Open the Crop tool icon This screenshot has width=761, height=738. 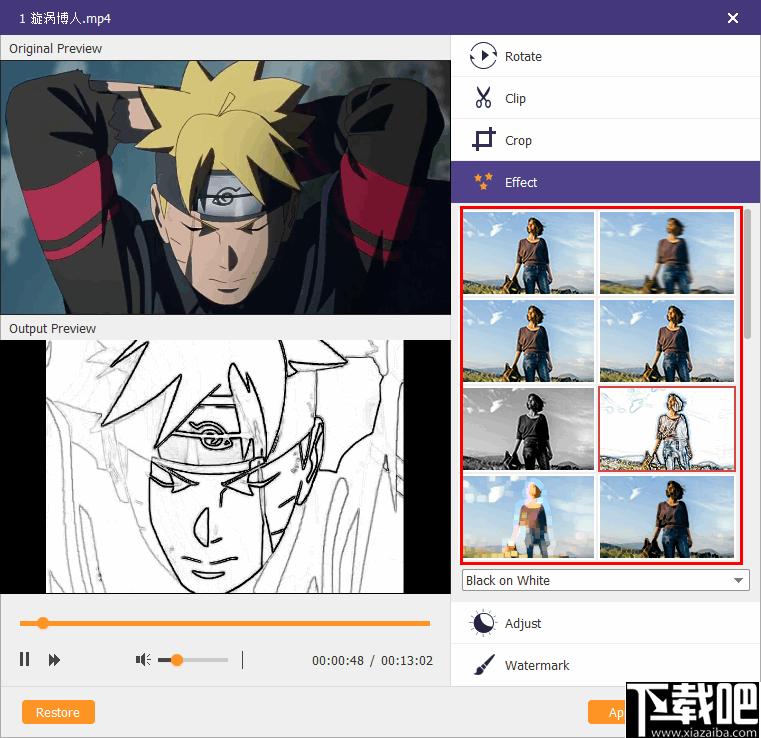point(483,140)
